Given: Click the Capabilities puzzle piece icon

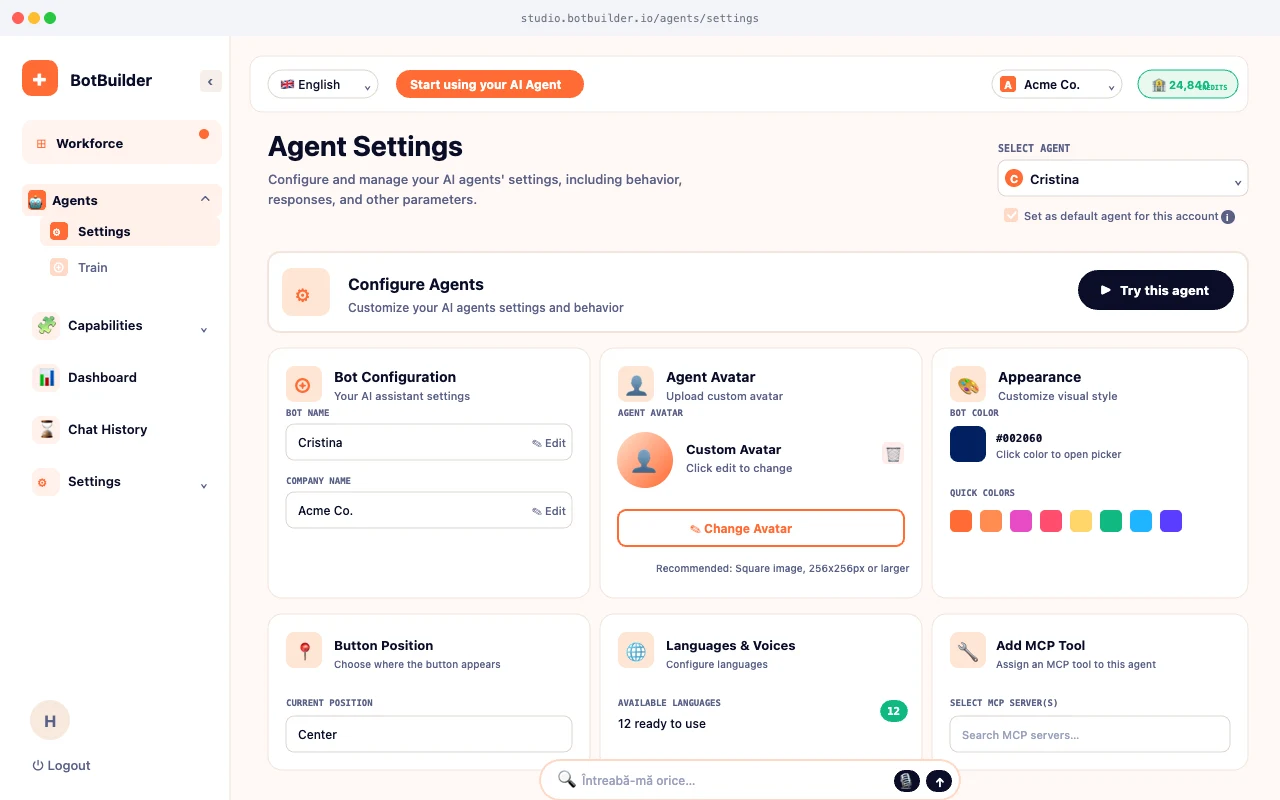Looking at the screenshot, I should pos(46,326).
